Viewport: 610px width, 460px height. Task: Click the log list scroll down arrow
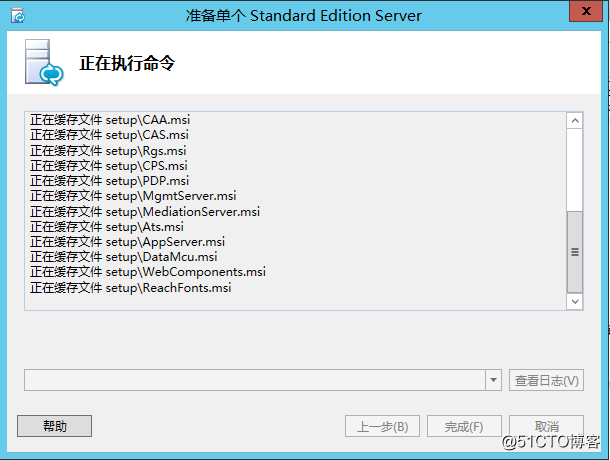click(575, 301)
